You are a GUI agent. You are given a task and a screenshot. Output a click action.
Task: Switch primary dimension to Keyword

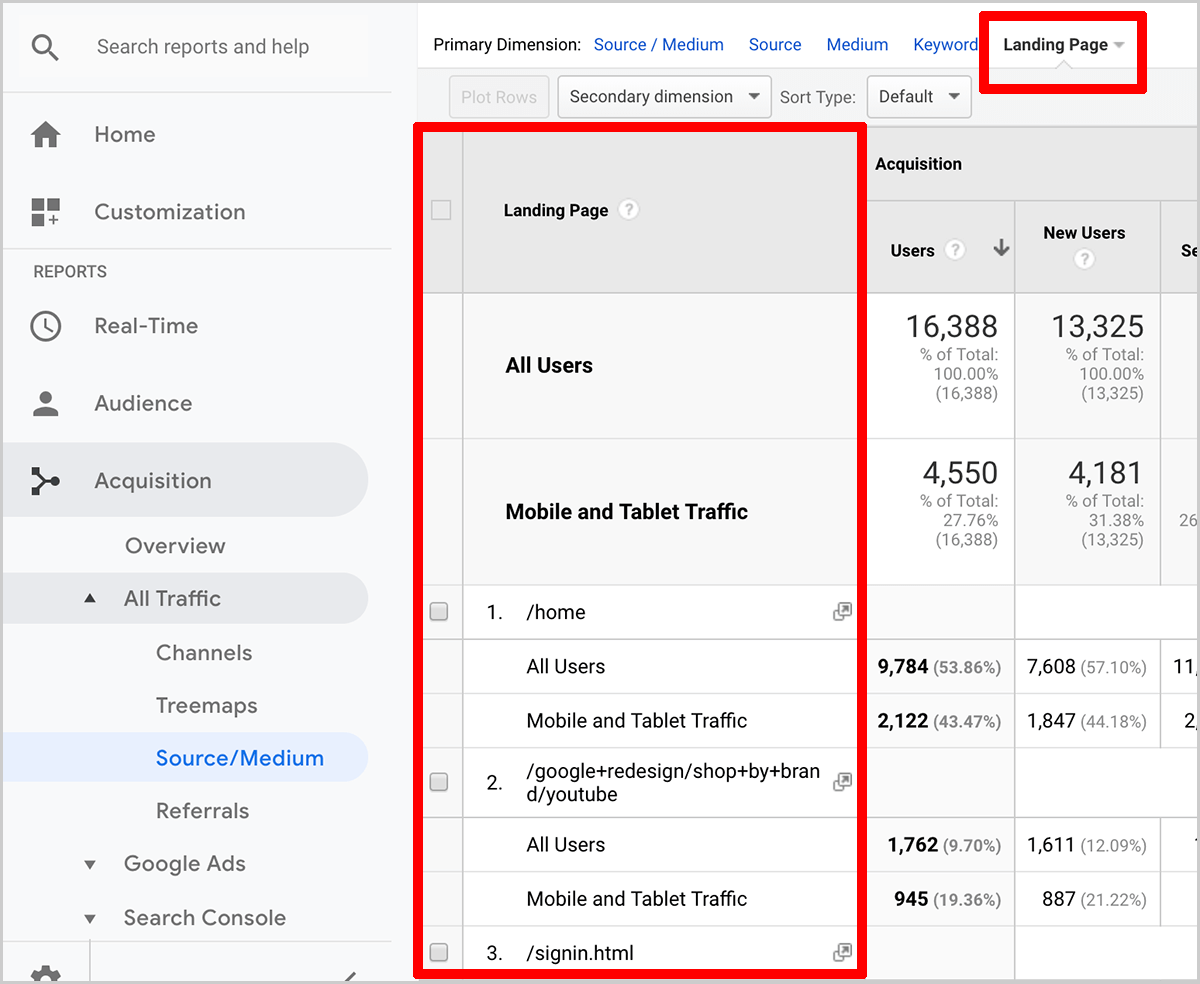[945, 45]
